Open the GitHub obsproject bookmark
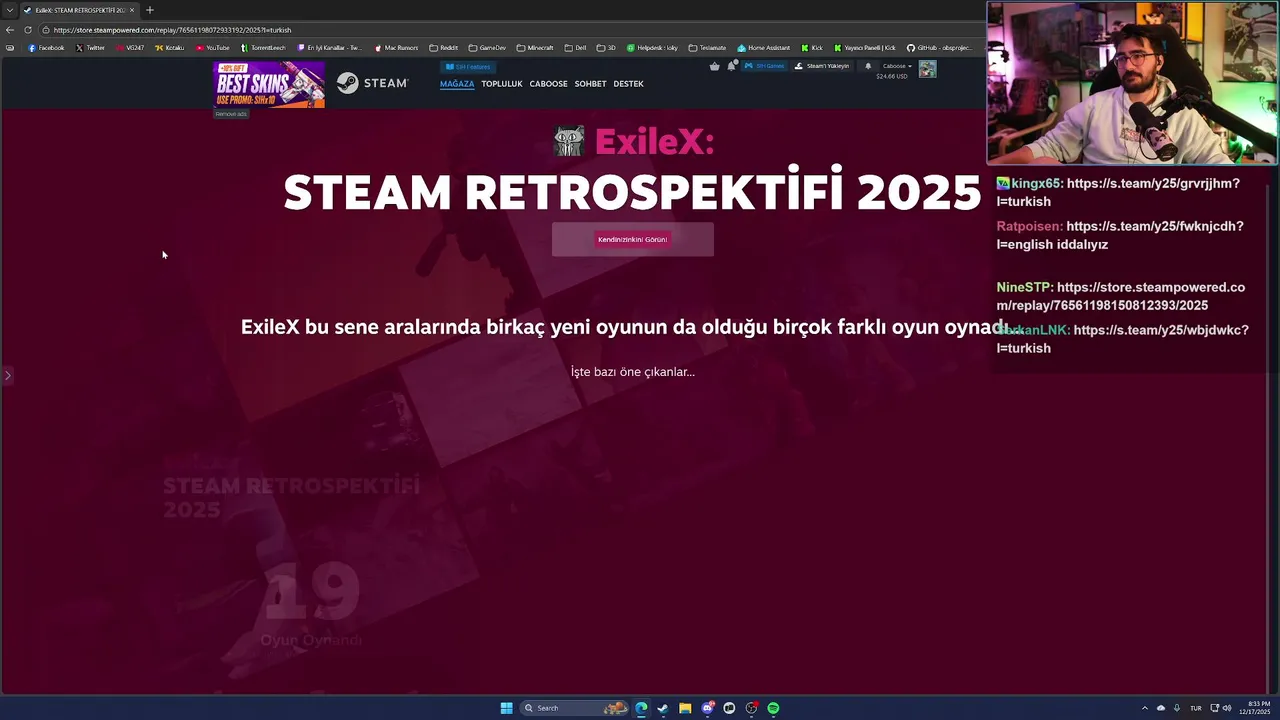 point(940,48)
